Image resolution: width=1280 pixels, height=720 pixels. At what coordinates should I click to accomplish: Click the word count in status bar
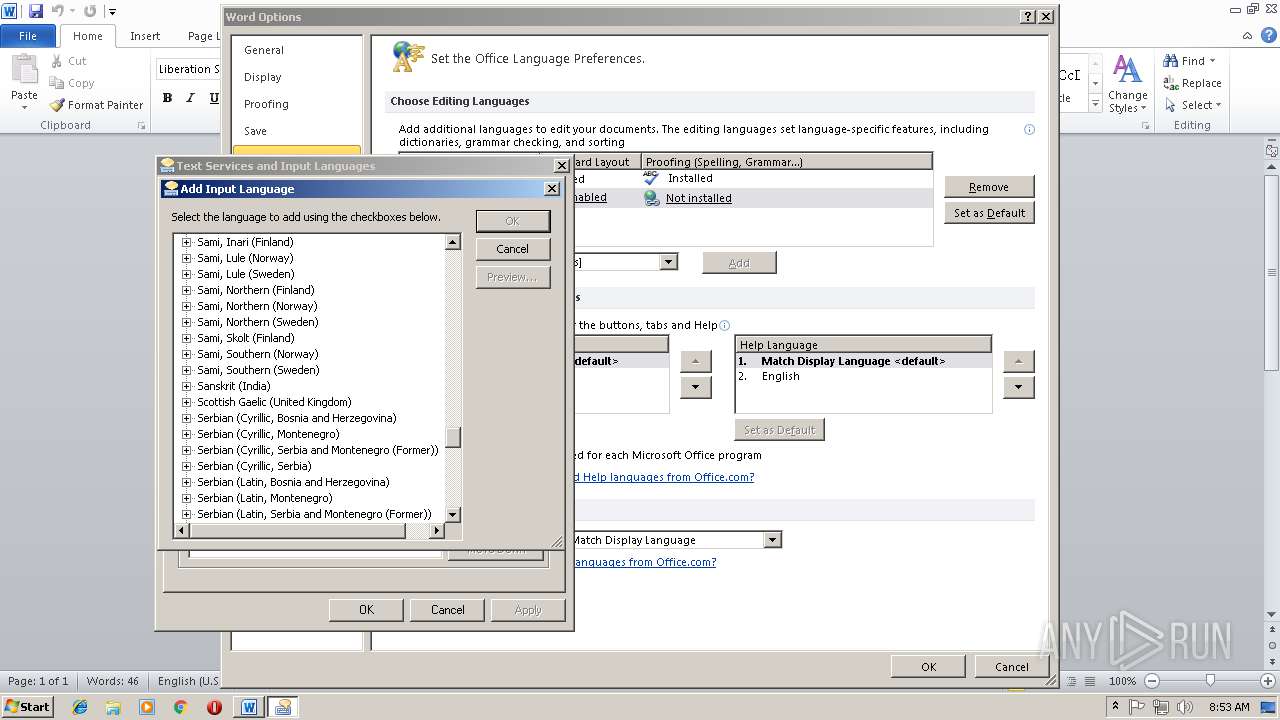click(112, 681)
